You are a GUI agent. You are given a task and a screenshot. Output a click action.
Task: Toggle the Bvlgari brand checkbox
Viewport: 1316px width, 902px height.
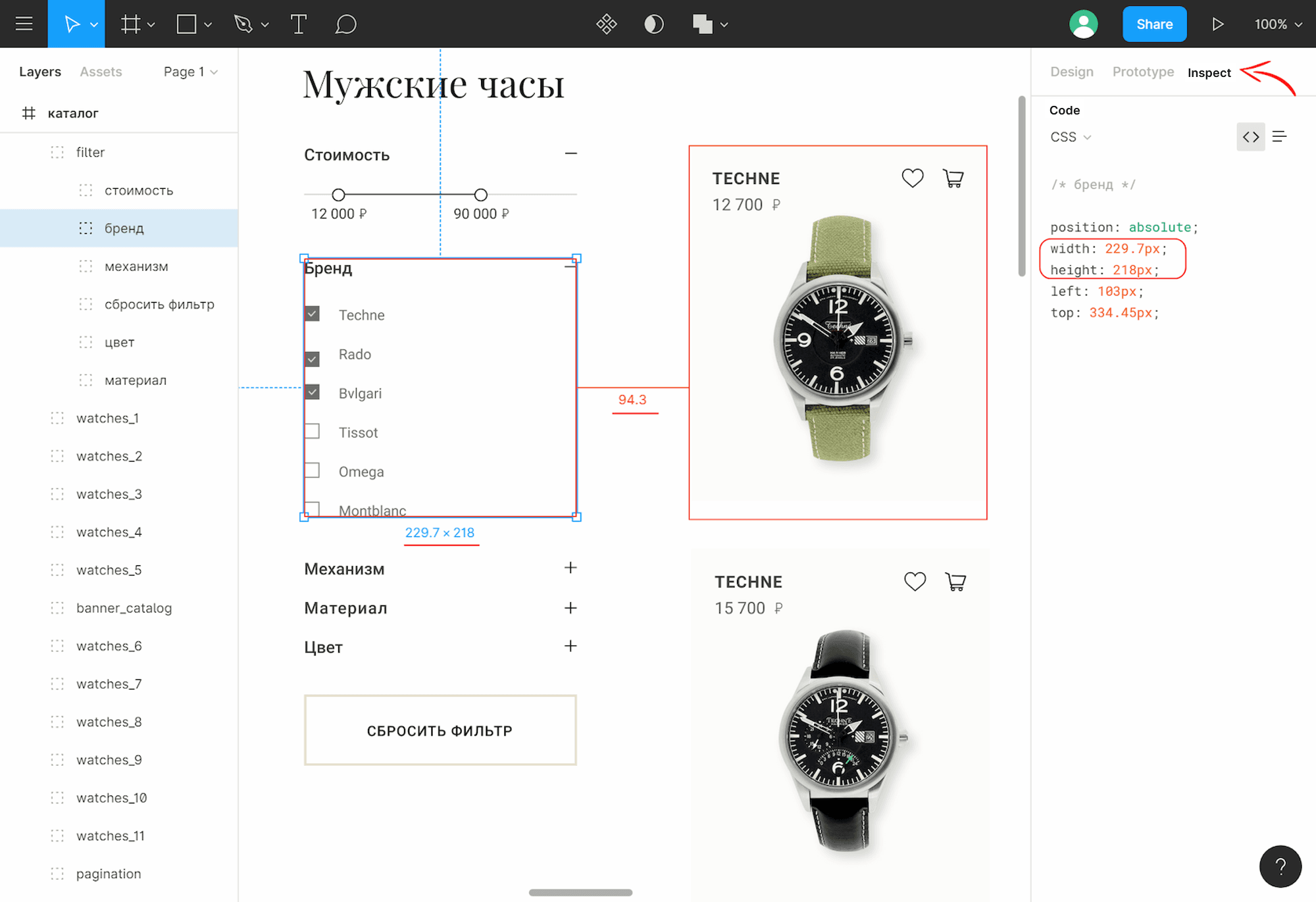click(x=314, y=392)
